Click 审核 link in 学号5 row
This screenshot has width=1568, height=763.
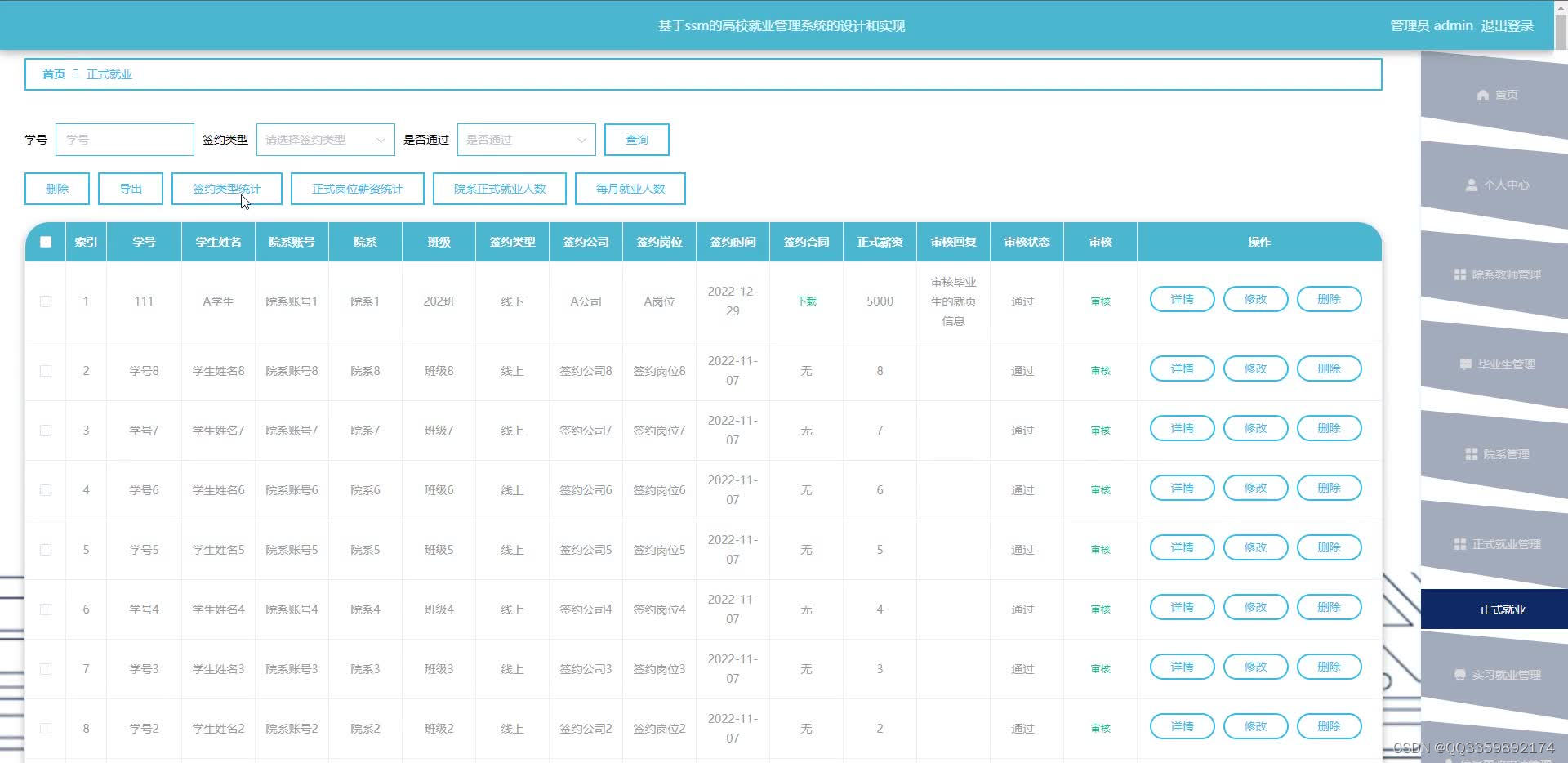(x=1100, y=550)
